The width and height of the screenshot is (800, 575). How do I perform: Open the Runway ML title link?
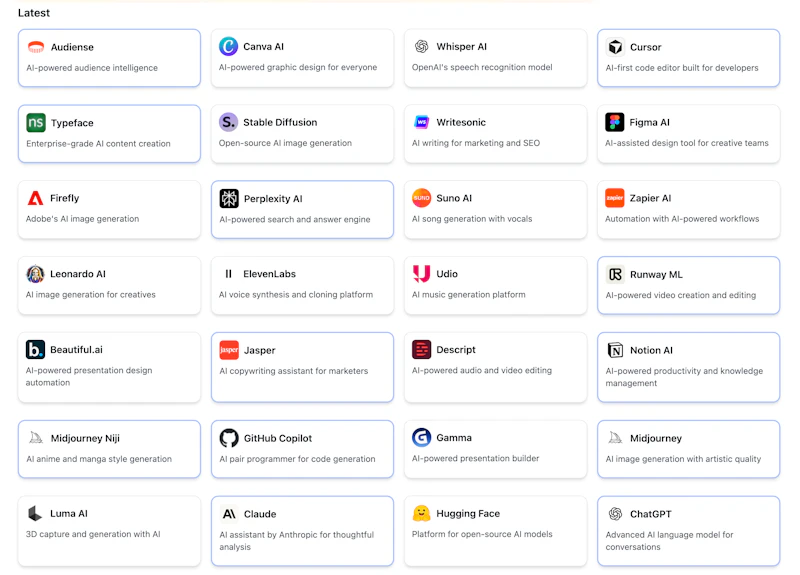click(656, 274)
